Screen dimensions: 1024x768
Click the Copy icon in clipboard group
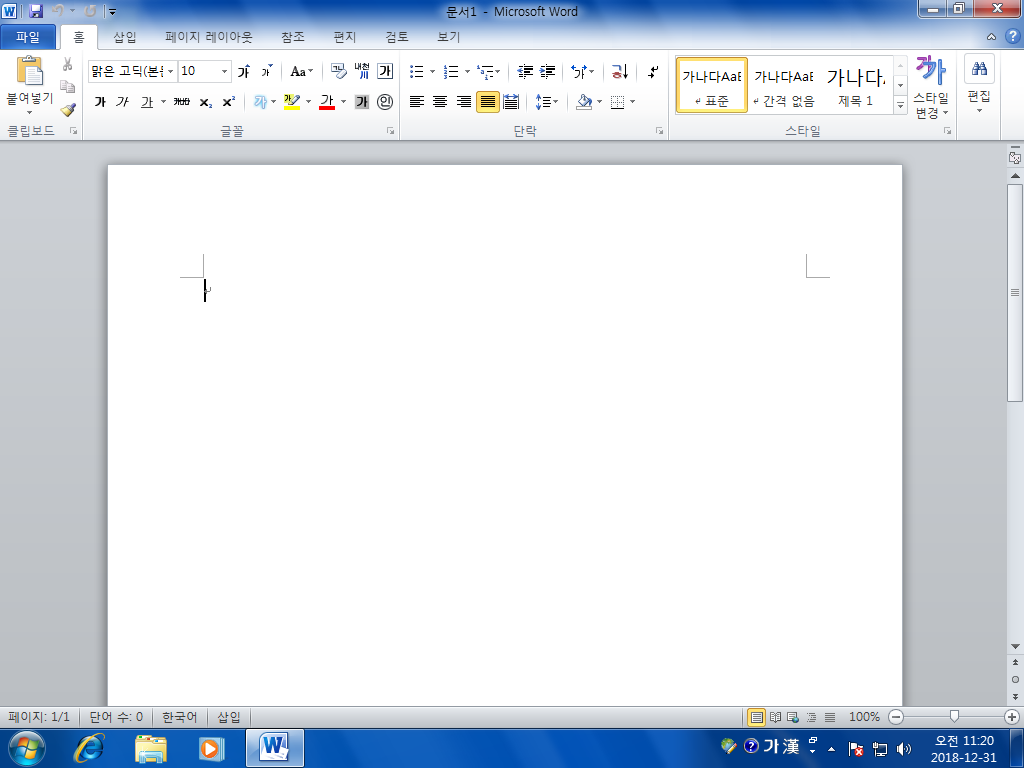(x=67, y=86)
